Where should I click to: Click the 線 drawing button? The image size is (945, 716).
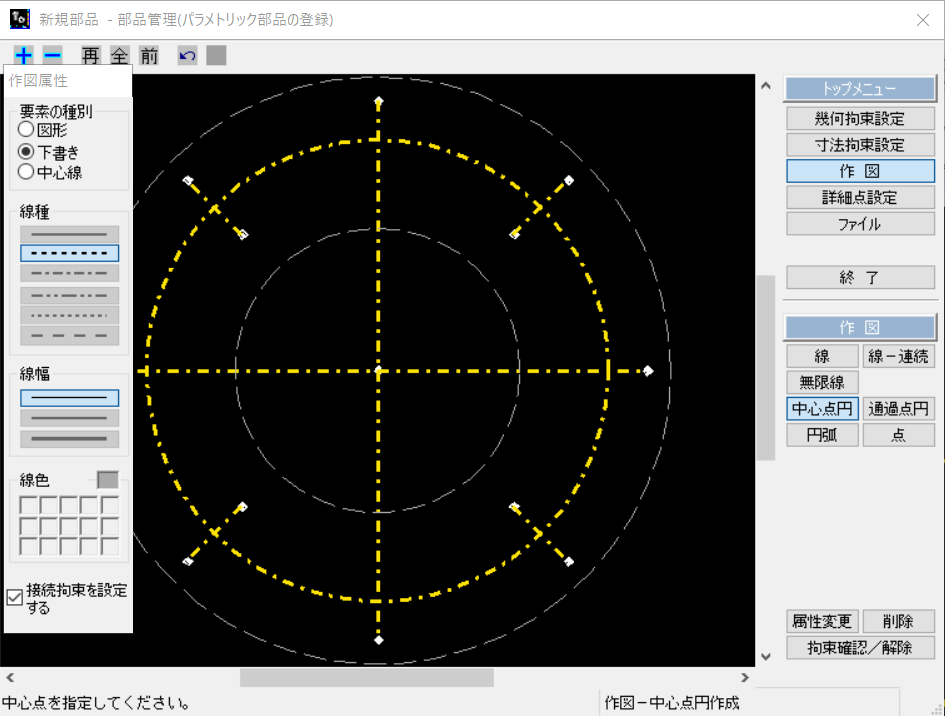pos(822,356)
